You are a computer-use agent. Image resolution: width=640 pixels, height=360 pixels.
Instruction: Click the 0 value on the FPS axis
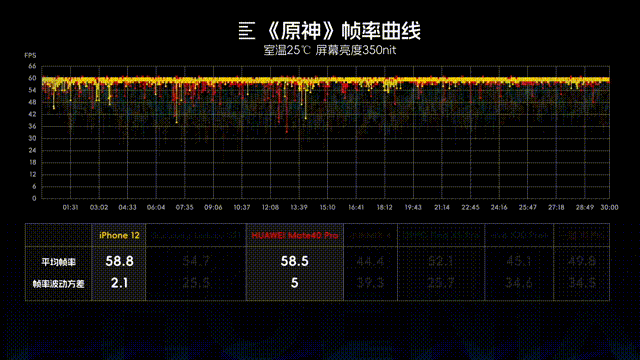pyautogui.click(x=34, y=198)
